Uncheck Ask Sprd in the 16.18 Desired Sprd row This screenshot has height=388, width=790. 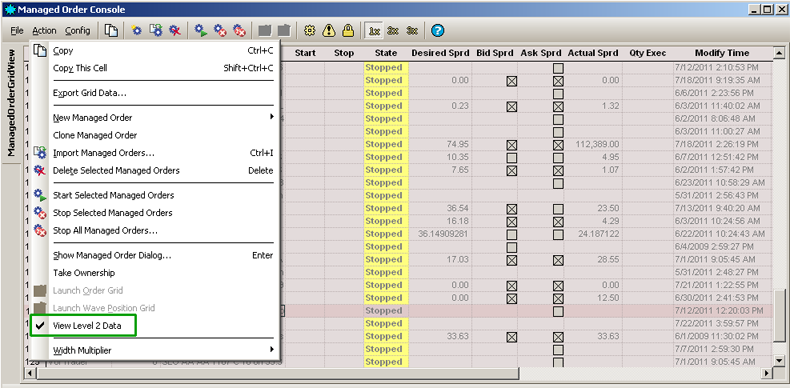558,221
